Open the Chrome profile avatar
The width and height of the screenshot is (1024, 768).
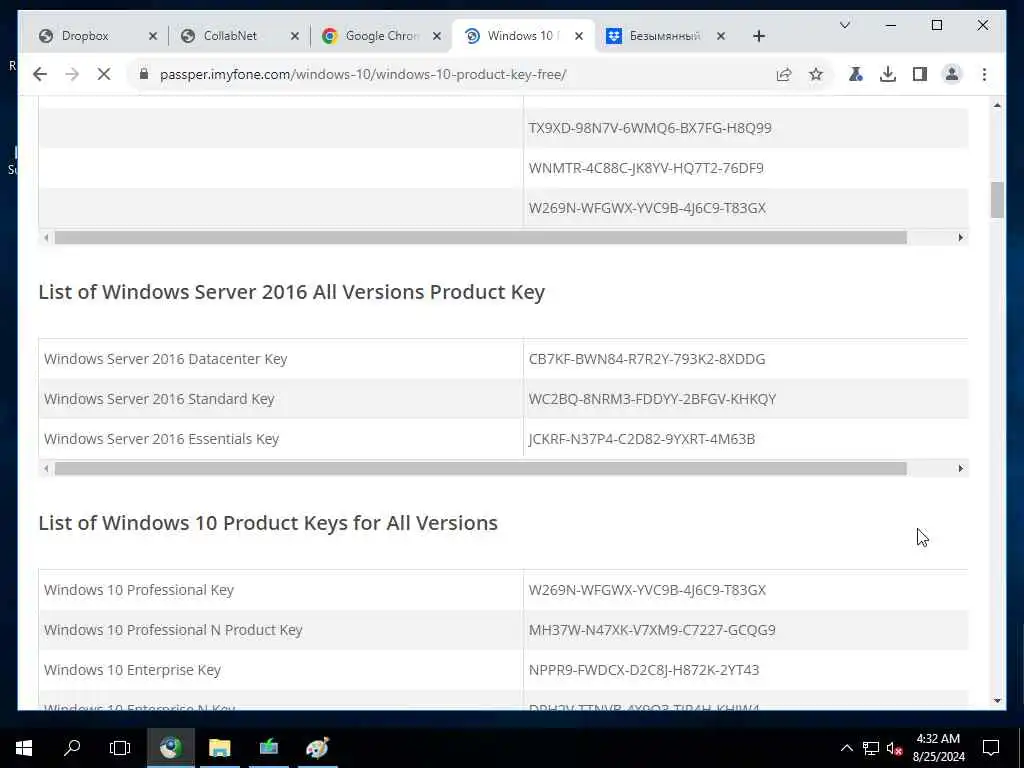[952, 74]
